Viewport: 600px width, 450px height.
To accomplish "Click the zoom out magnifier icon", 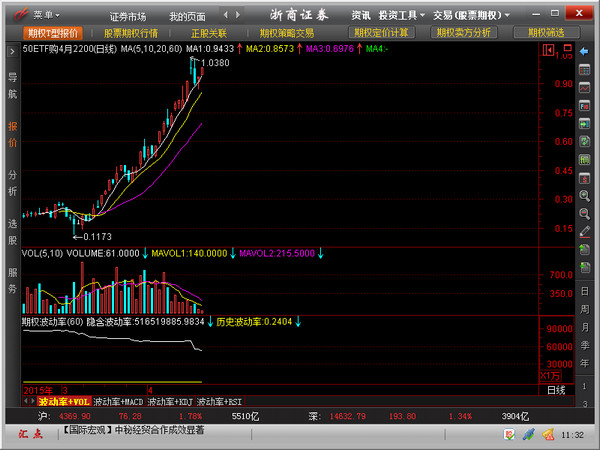I will click(x=584, y=213).
